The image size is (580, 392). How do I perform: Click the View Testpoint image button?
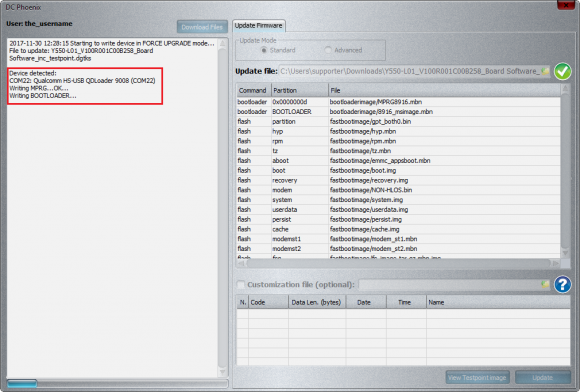point(477,378)
